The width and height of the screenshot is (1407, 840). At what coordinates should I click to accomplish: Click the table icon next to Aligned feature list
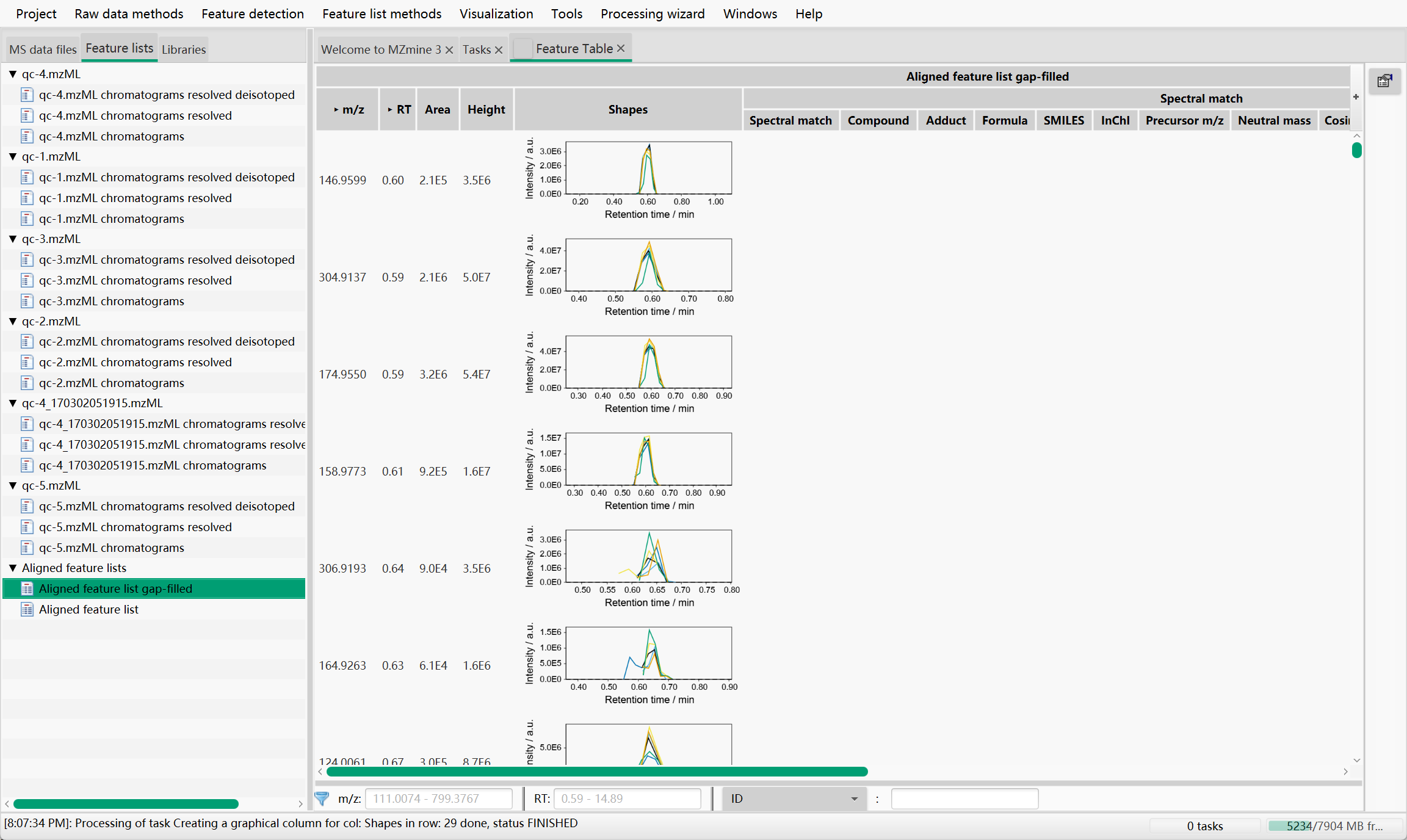tap(27, 609)
